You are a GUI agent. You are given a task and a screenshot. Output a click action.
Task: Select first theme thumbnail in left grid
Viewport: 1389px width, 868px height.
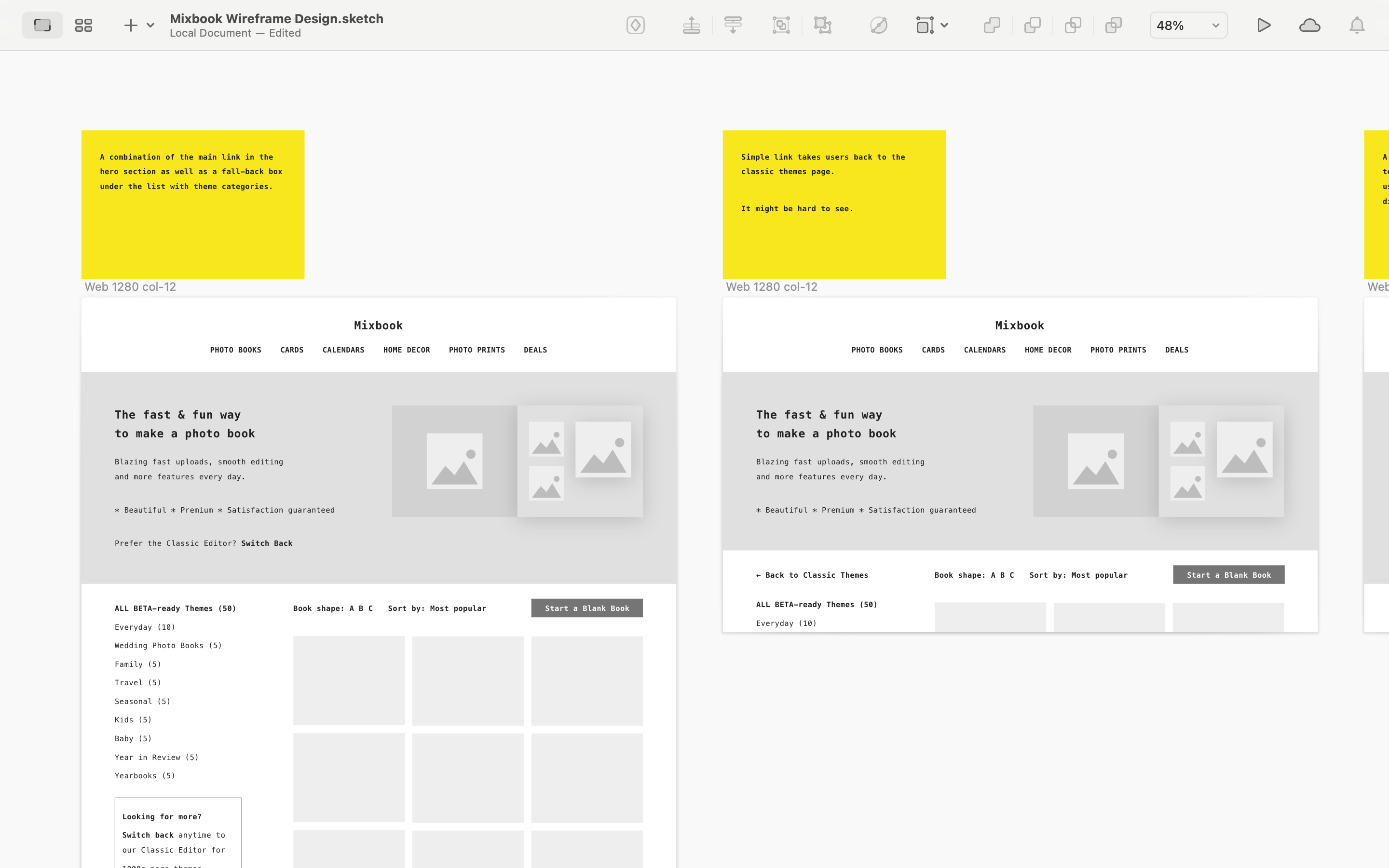(x=349, y=681)
